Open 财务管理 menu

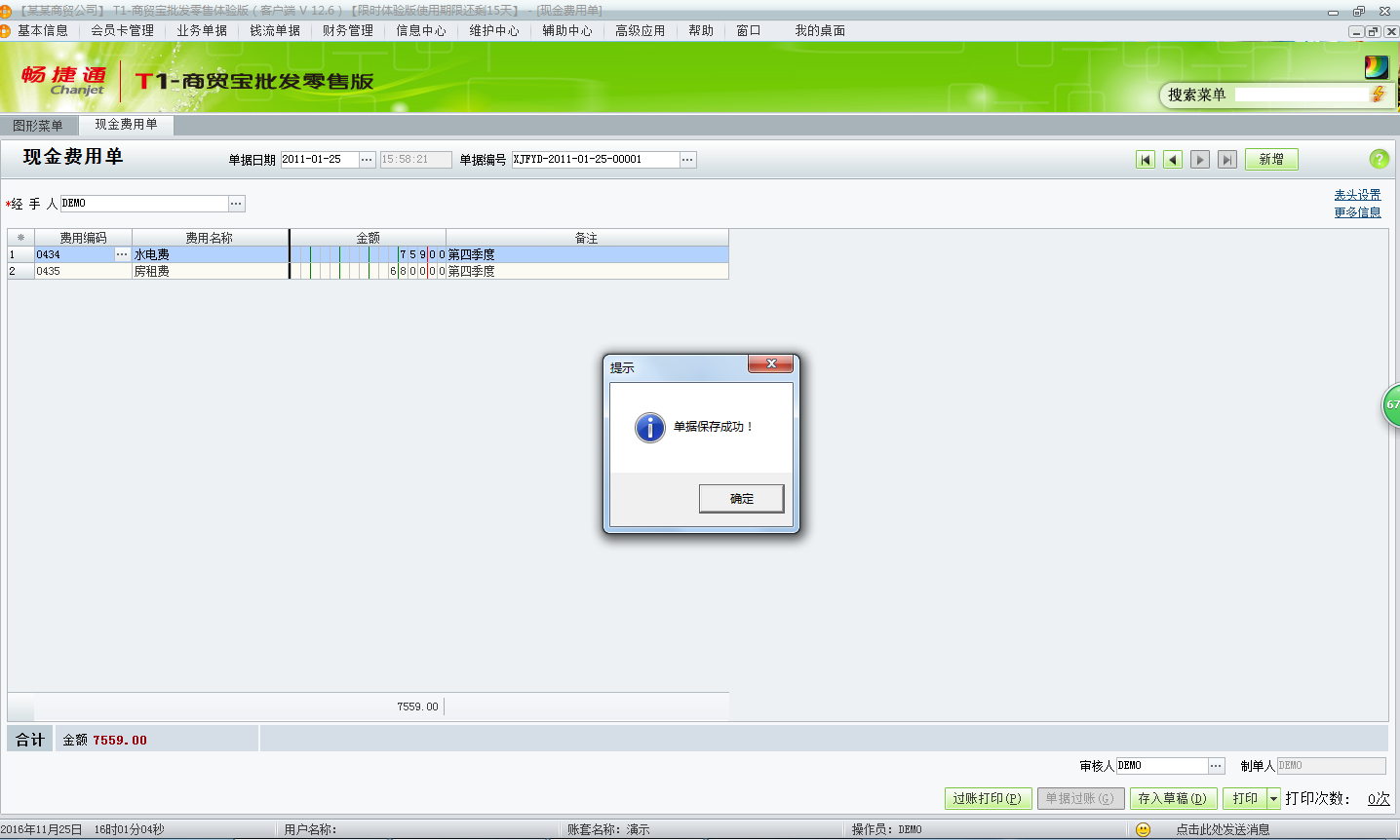[x=348, y=30]
